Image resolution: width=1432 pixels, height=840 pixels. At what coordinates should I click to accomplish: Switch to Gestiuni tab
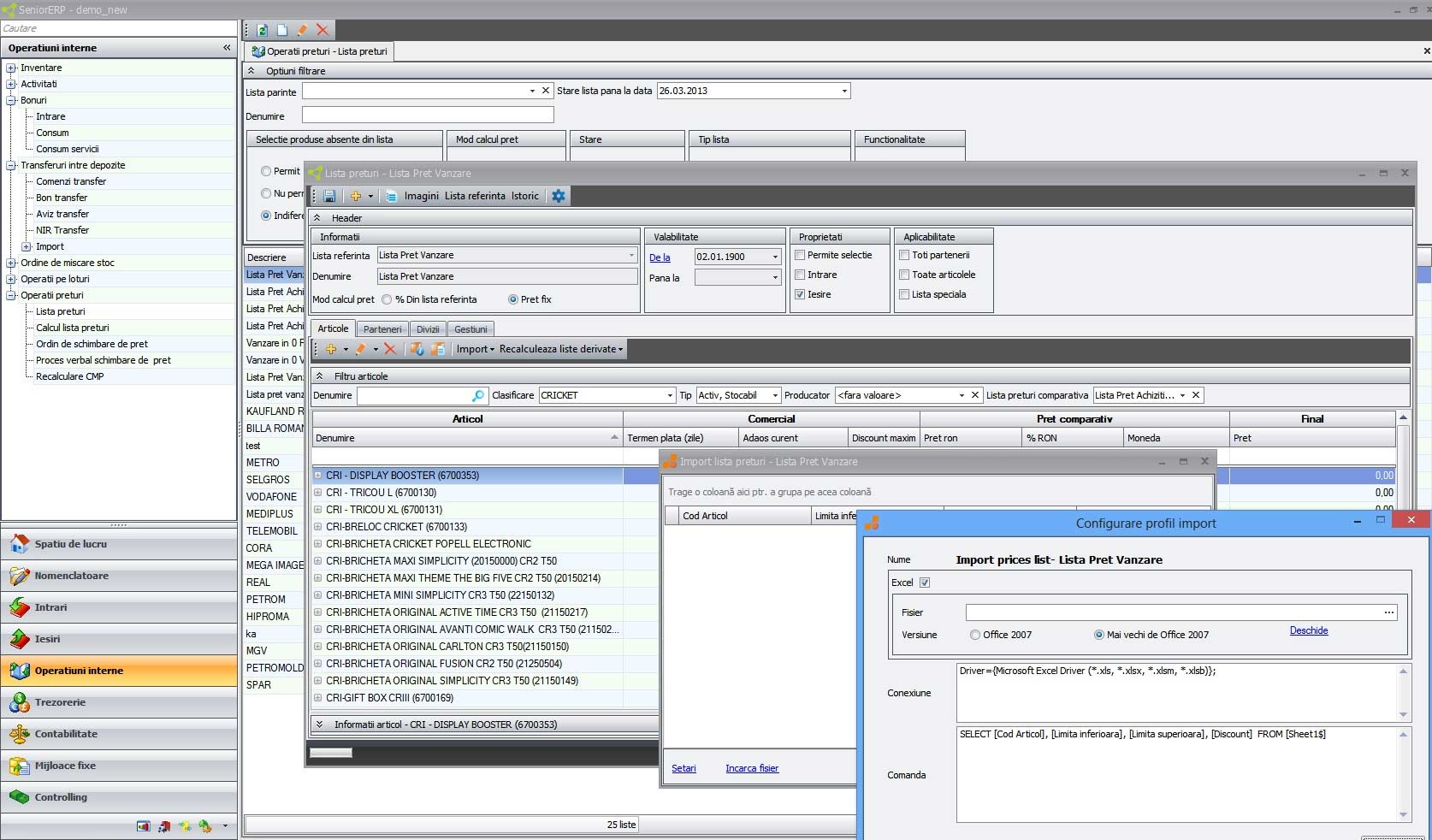click(470, 329)
